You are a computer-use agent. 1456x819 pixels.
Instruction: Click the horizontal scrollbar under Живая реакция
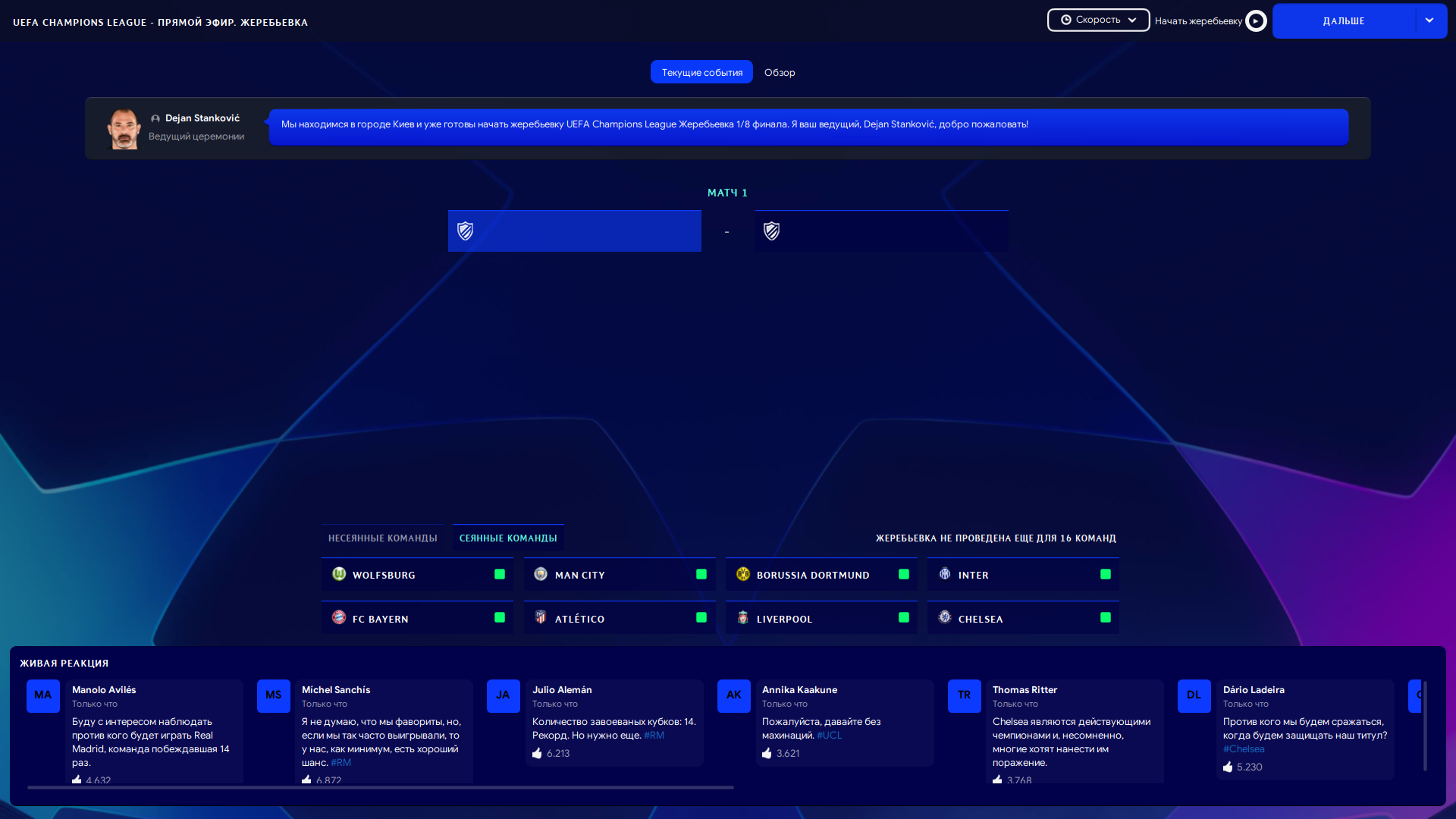pos(381,788)
